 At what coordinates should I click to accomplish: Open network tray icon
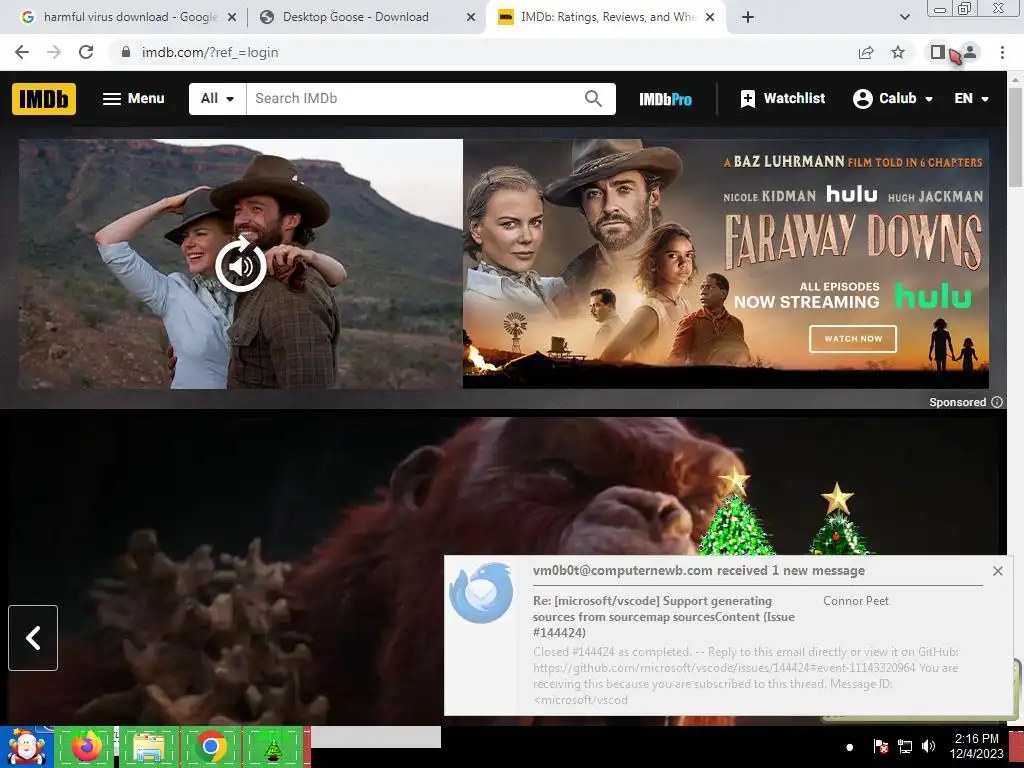click(x=904, y=746)
